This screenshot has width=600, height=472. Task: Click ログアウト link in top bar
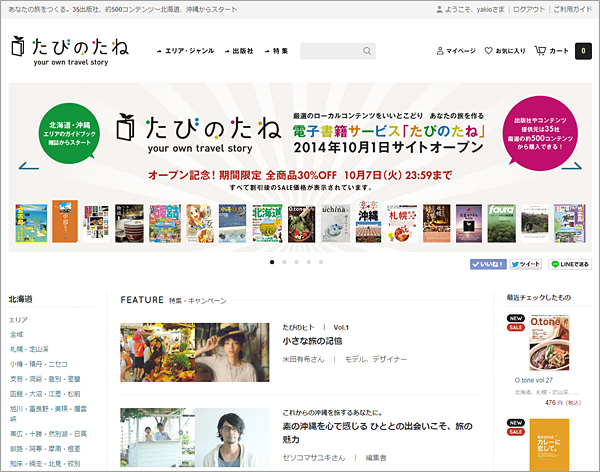pyautogui.click(x=529, y=9)
